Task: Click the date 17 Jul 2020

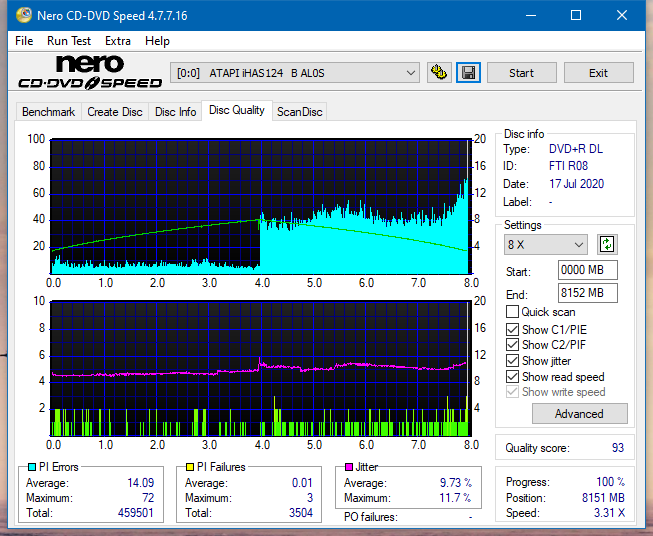Action: pos(576,184)
